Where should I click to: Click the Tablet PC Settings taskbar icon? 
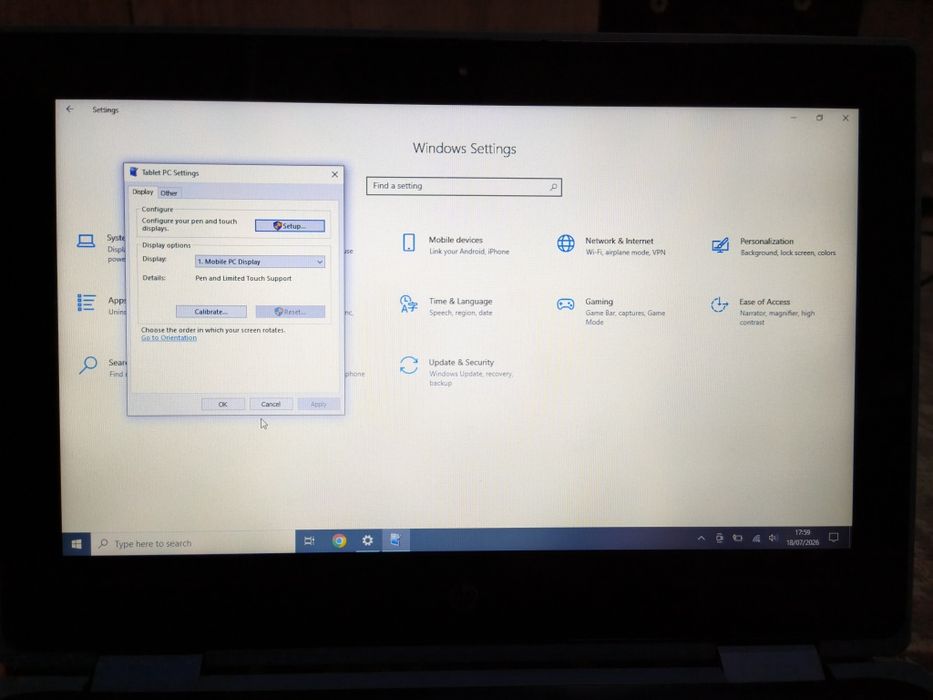click(396, 540)
